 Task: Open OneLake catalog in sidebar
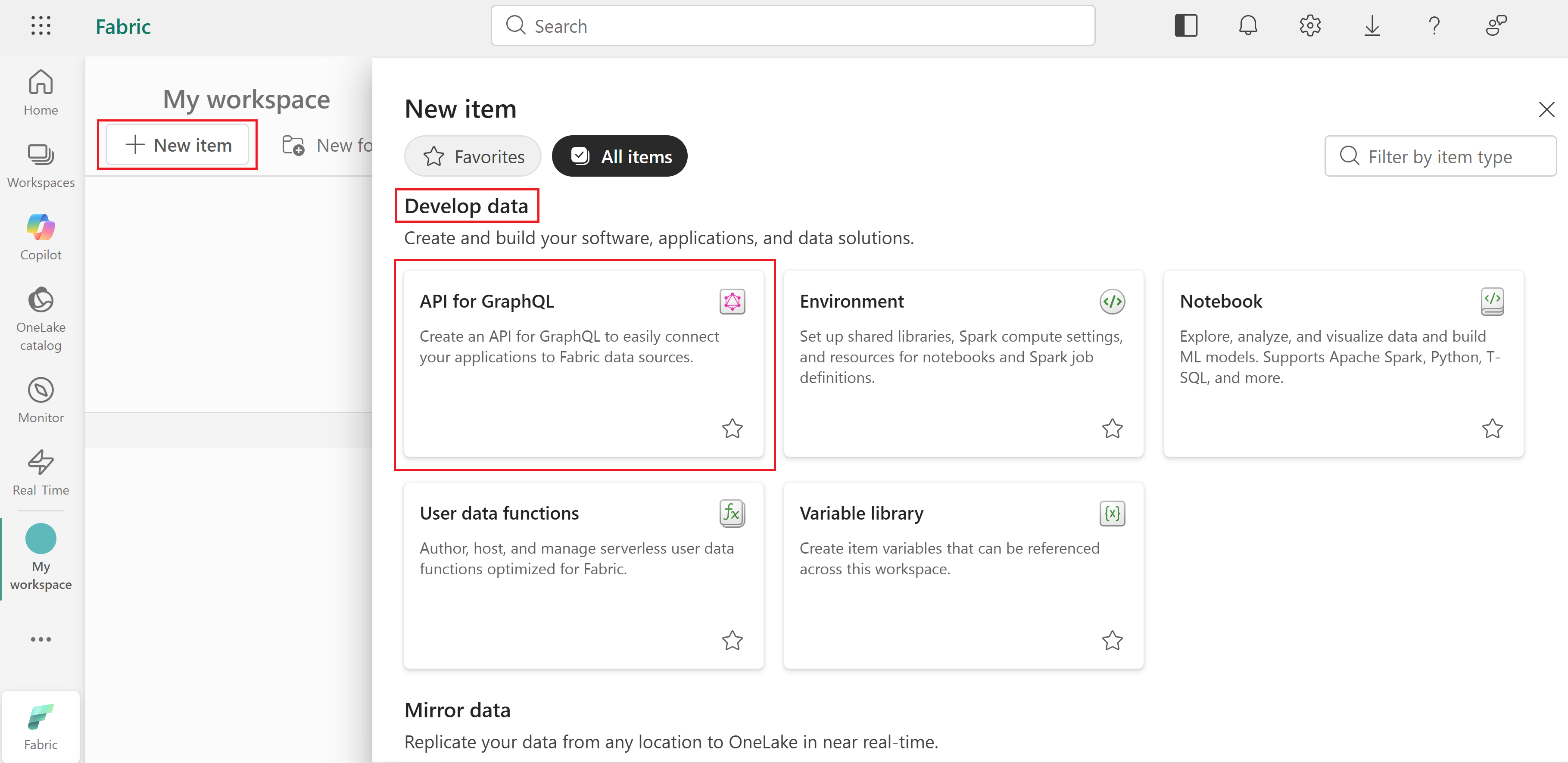tap(41, 319)
